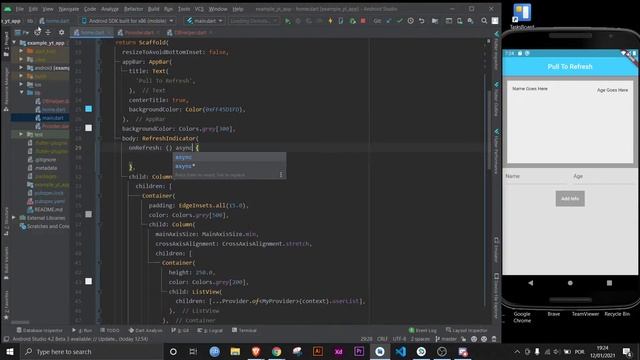Viewport: 640px width, 360px height.
Task: Run the app with the green play button
Action: (287, 21)
